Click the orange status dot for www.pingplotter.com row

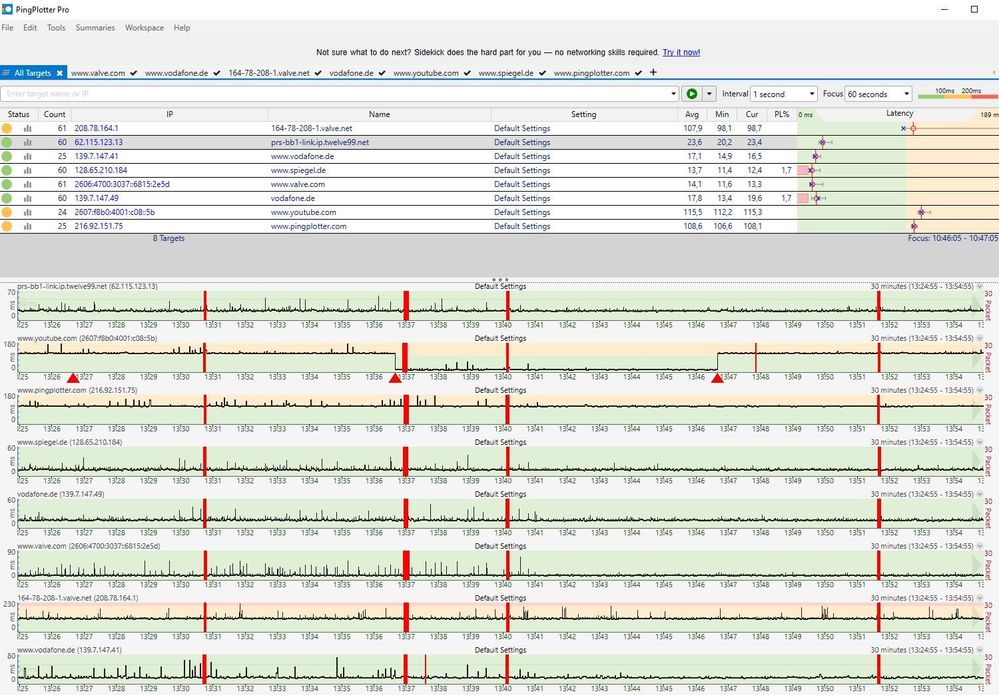(6, 226)
